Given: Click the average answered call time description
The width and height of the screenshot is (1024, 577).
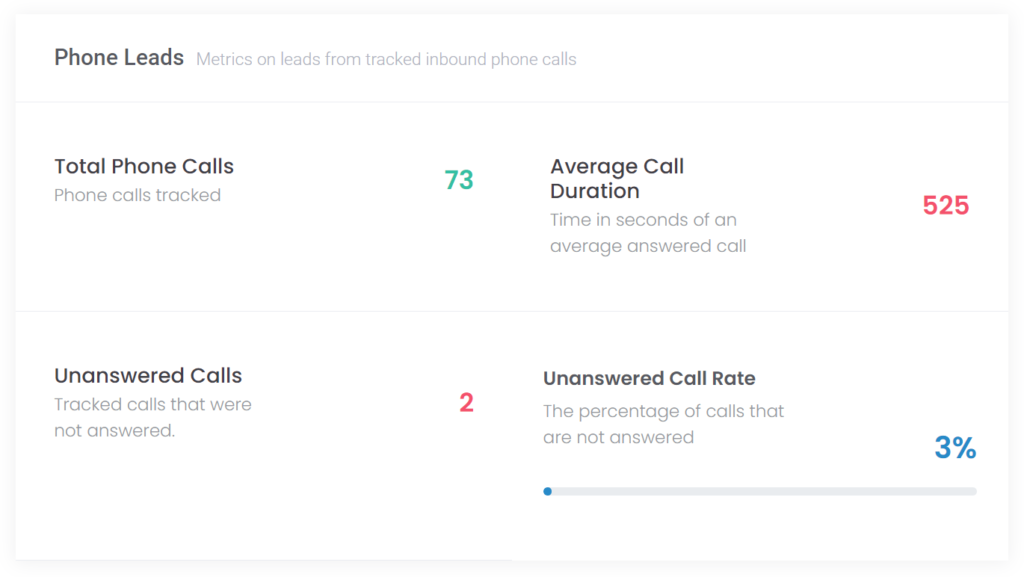Looking at the screenshot, I should click(648, 233).
